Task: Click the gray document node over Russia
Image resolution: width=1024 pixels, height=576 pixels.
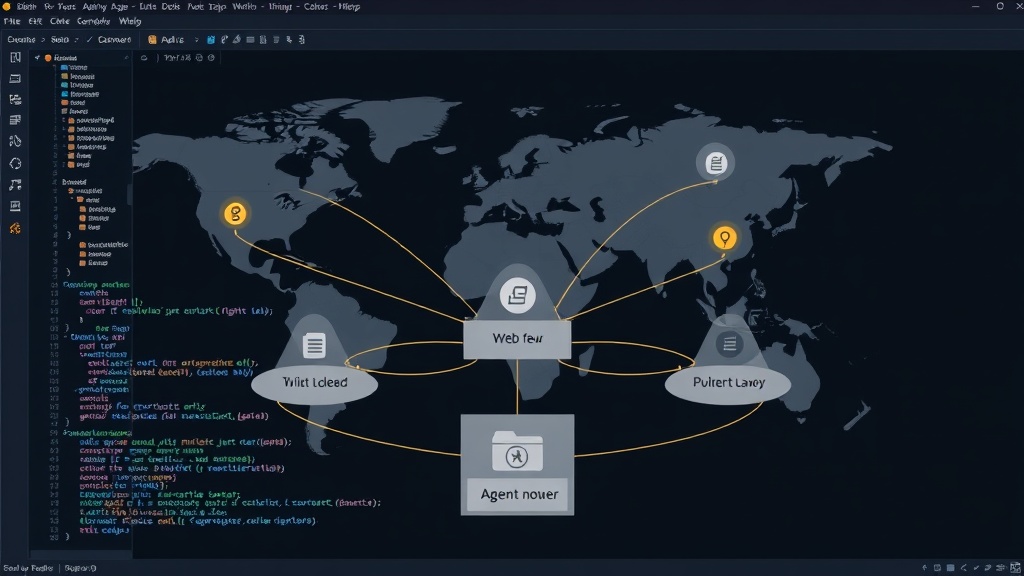Action: click(x=716, y=162)
